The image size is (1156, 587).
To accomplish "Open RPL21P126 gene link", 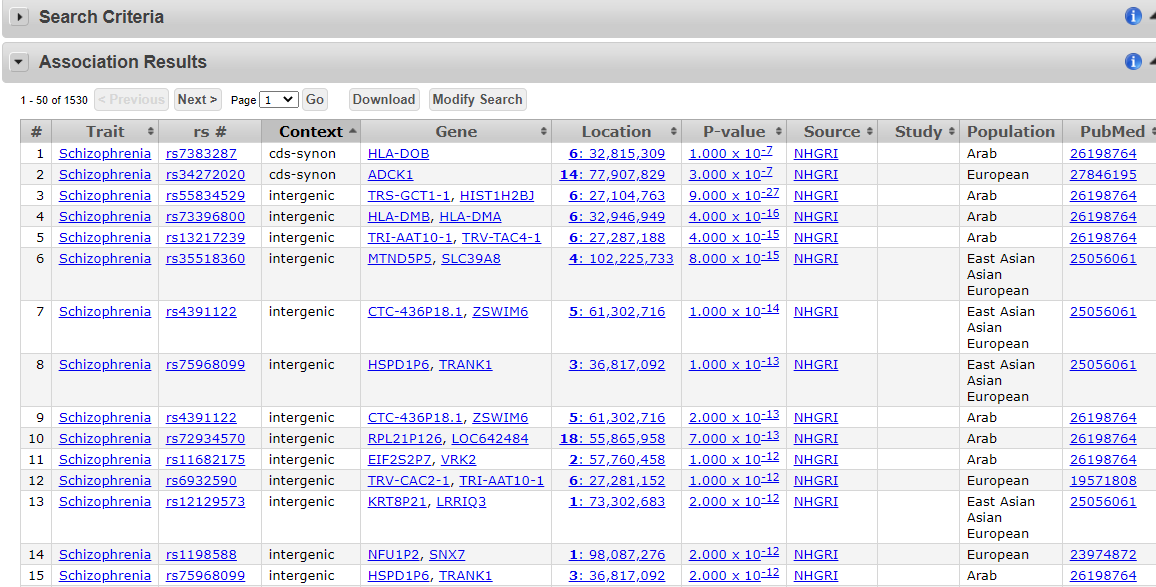I will coord(405,438).
